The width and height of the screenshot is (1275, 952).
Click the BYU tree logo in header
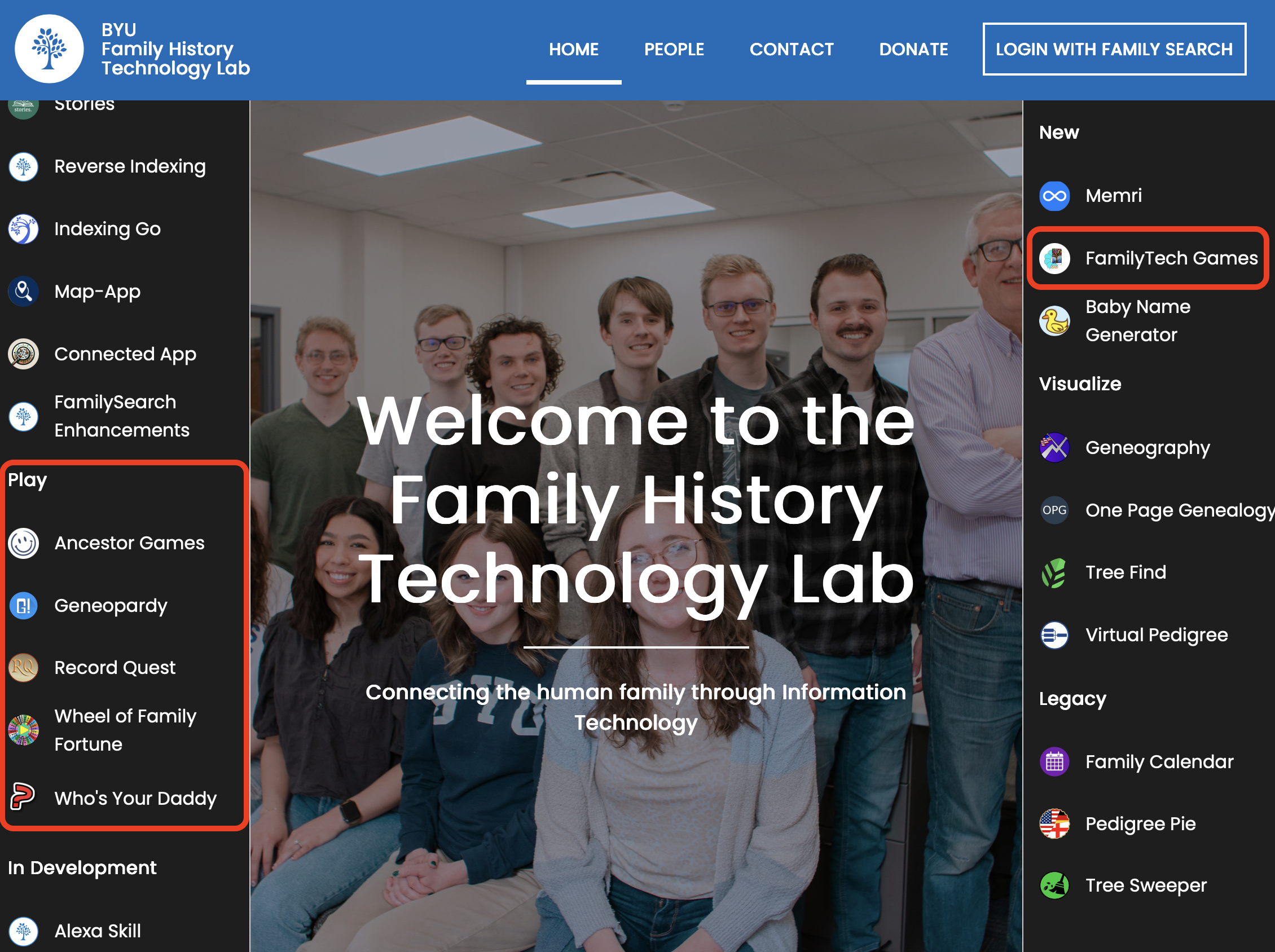pyautogui.click(x=49, y=49)
